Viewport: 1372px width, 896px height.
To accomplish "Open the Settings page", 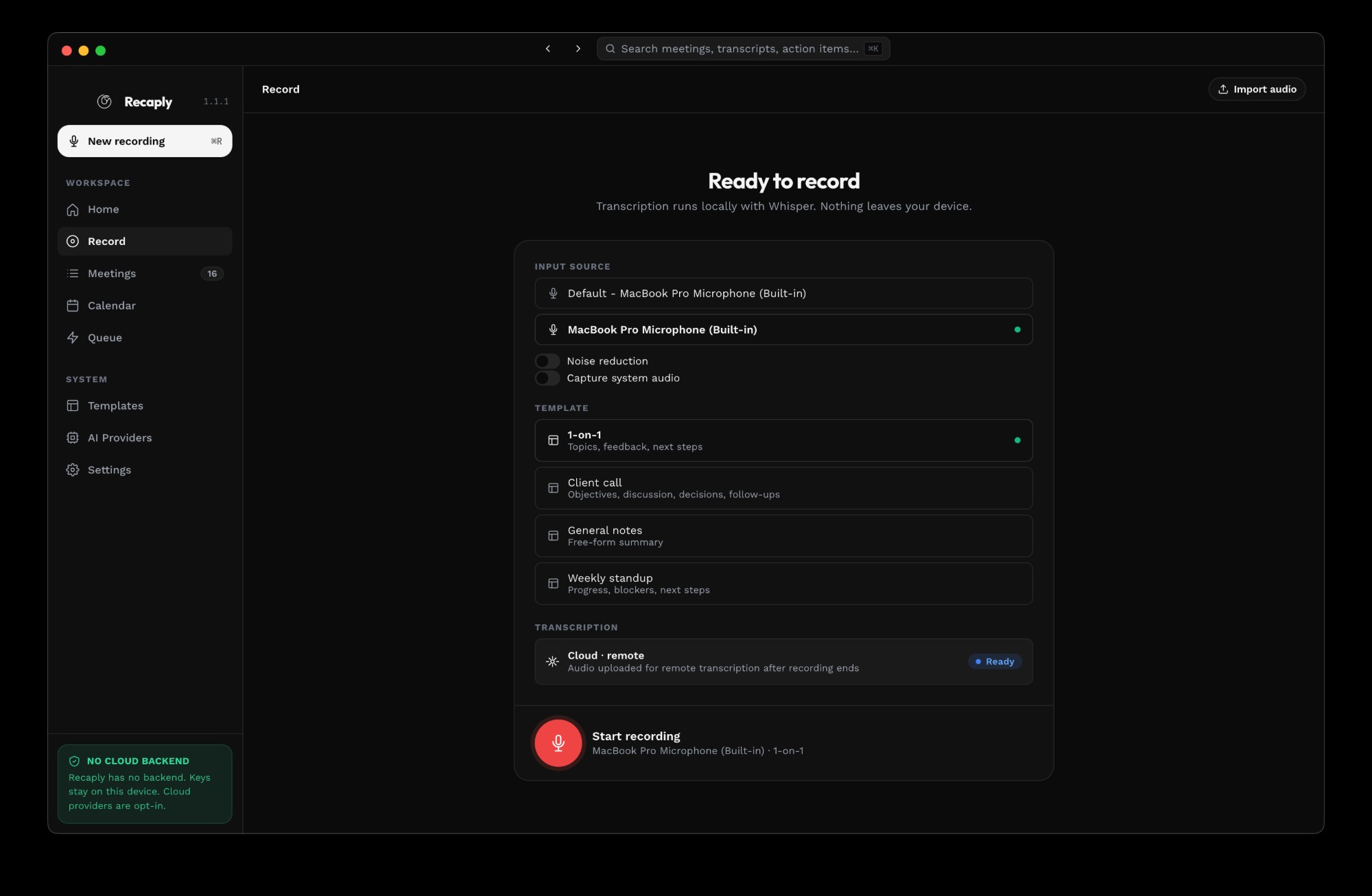I will [x=145, y=470].
